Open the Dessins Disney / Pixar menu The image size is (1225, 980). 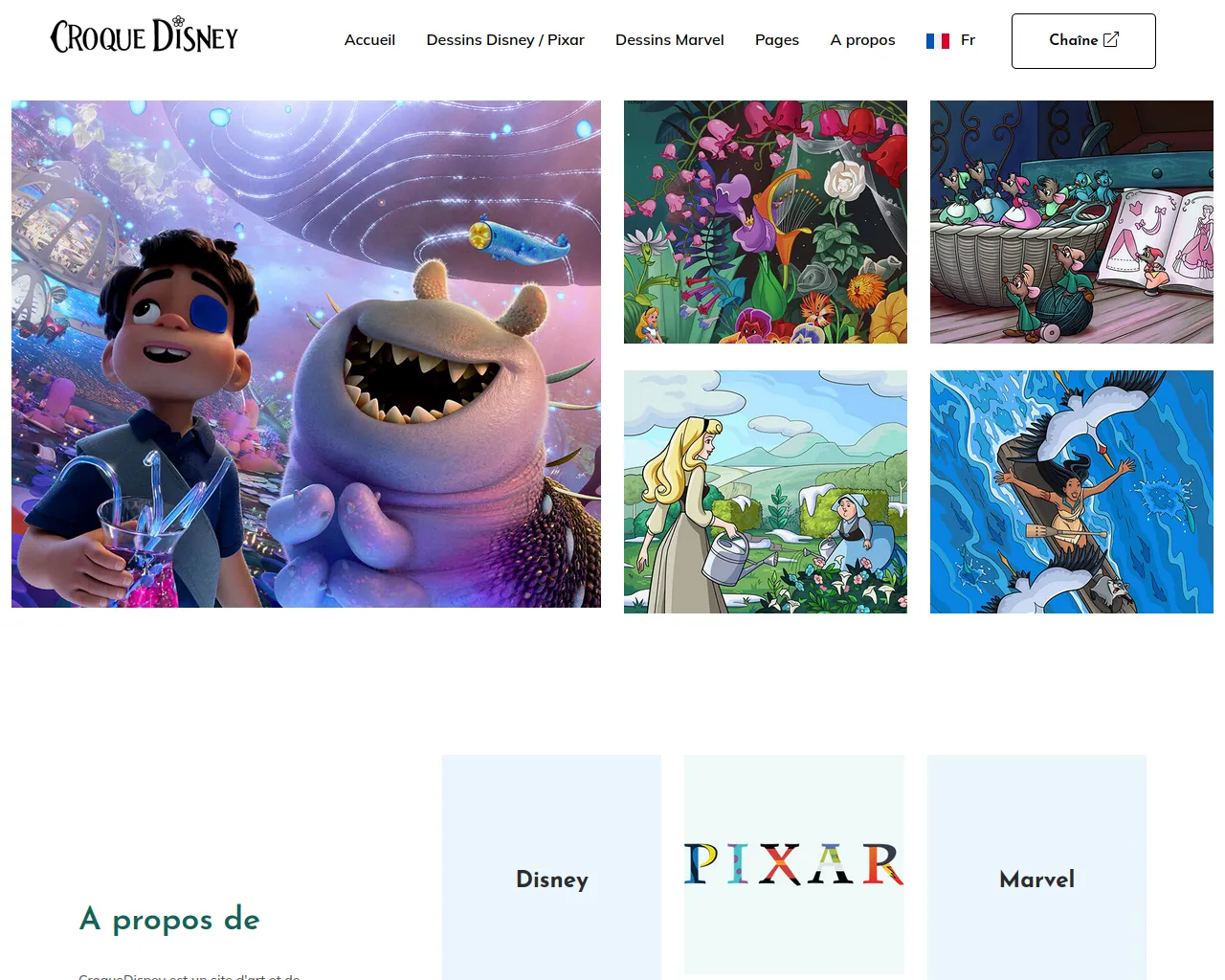[505, 40]
